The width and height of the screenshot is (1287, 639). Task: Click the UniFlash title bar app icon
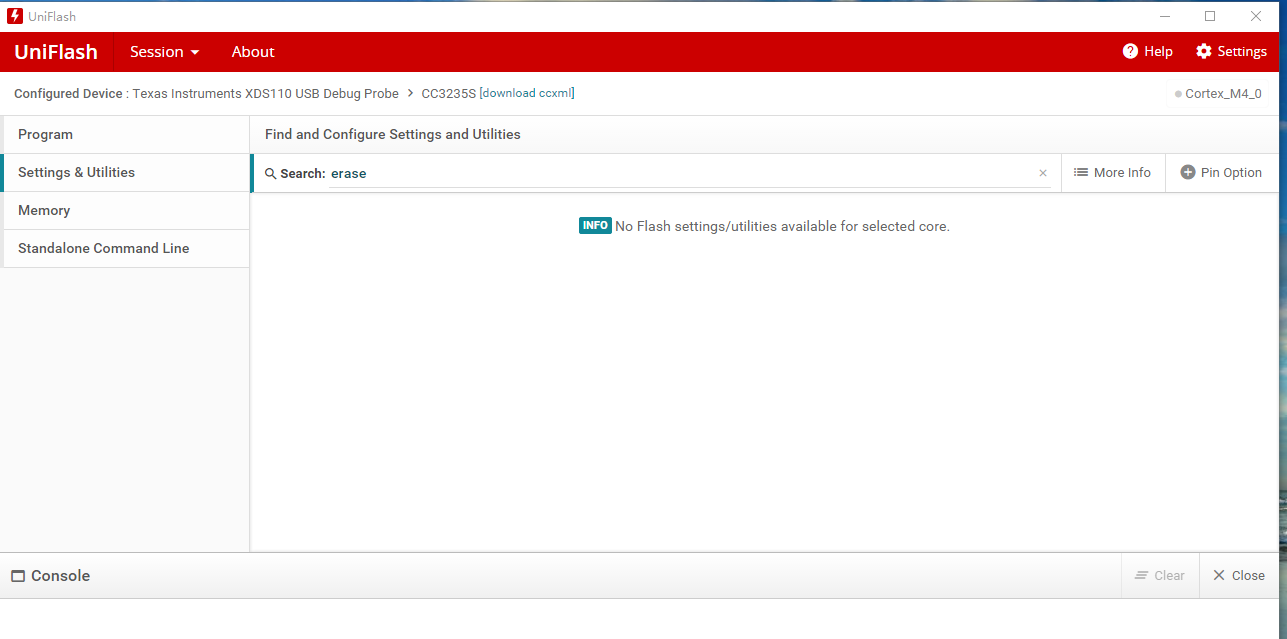click(x=15, y=16)
